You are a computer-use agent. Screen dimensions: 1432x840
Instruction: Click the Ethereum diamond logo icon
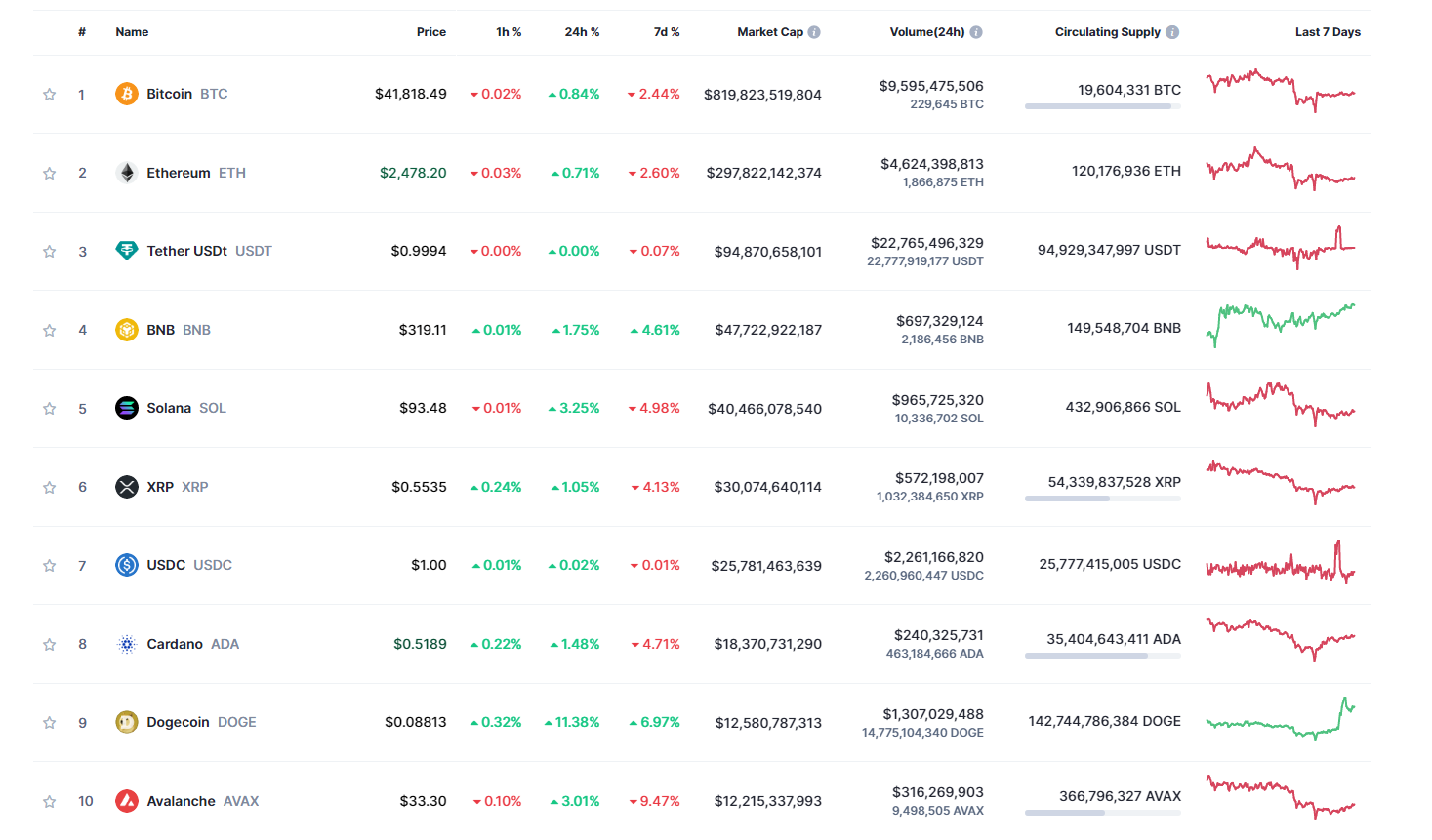(127, 173)
